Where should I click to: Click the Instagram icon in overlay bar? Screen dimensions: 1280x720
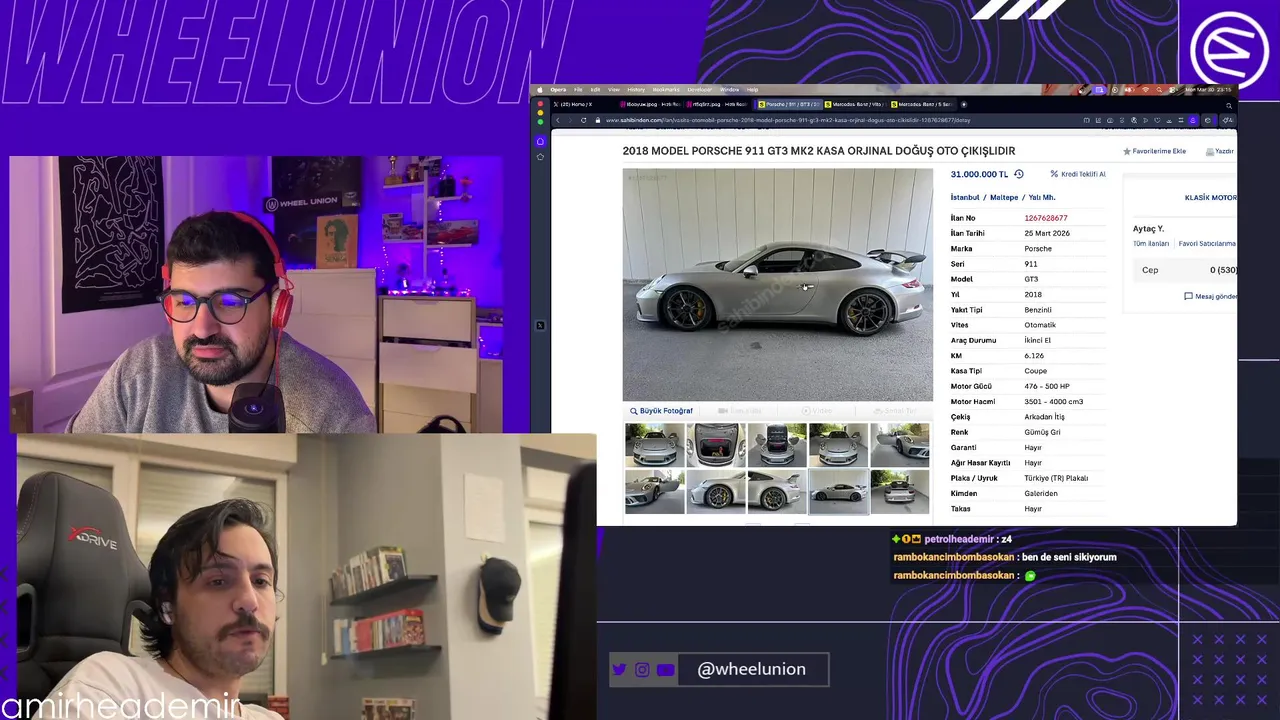pyautogui.click(x=642, y=670)
